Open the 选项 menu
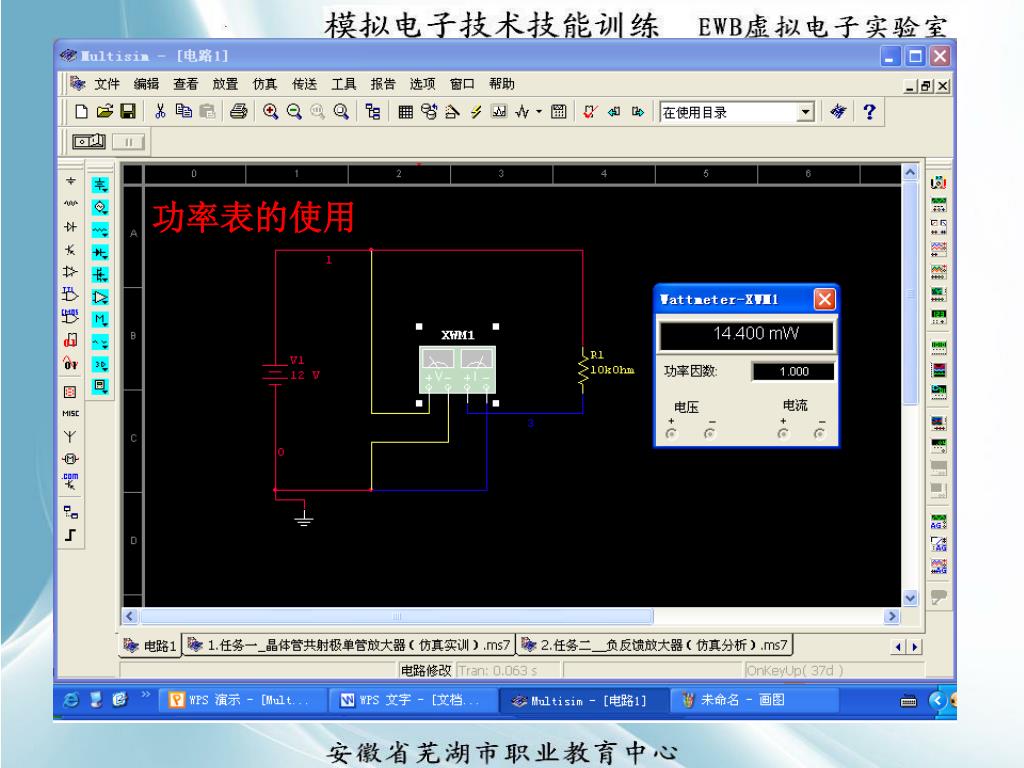Viewport: 1024px width, 768px height. pyautogui.click(x=423, y=84)
